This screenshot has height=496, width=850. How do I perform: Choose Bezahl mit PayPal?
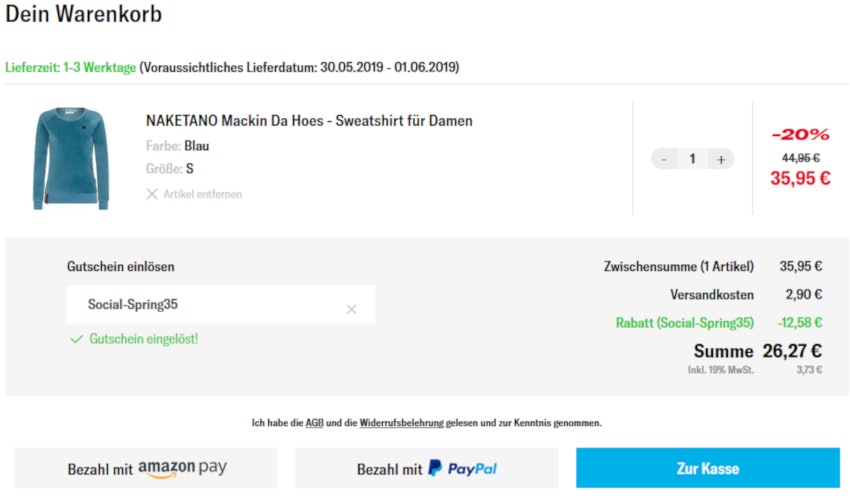427,468
